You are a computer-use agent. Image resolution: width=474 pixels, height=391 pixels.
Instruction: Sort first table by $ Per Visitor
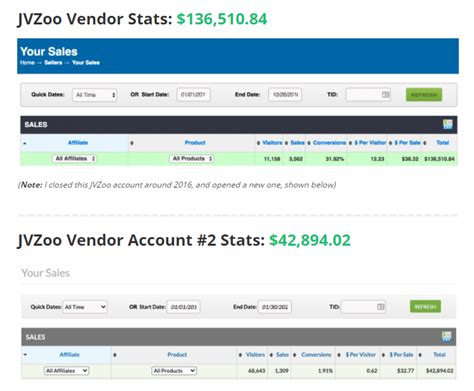(370, 143)
